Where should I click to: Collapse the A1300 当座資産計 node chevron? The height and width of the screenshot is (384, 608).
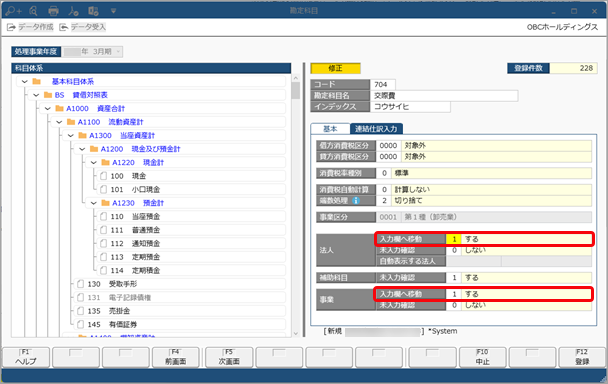tap(71, 136)
